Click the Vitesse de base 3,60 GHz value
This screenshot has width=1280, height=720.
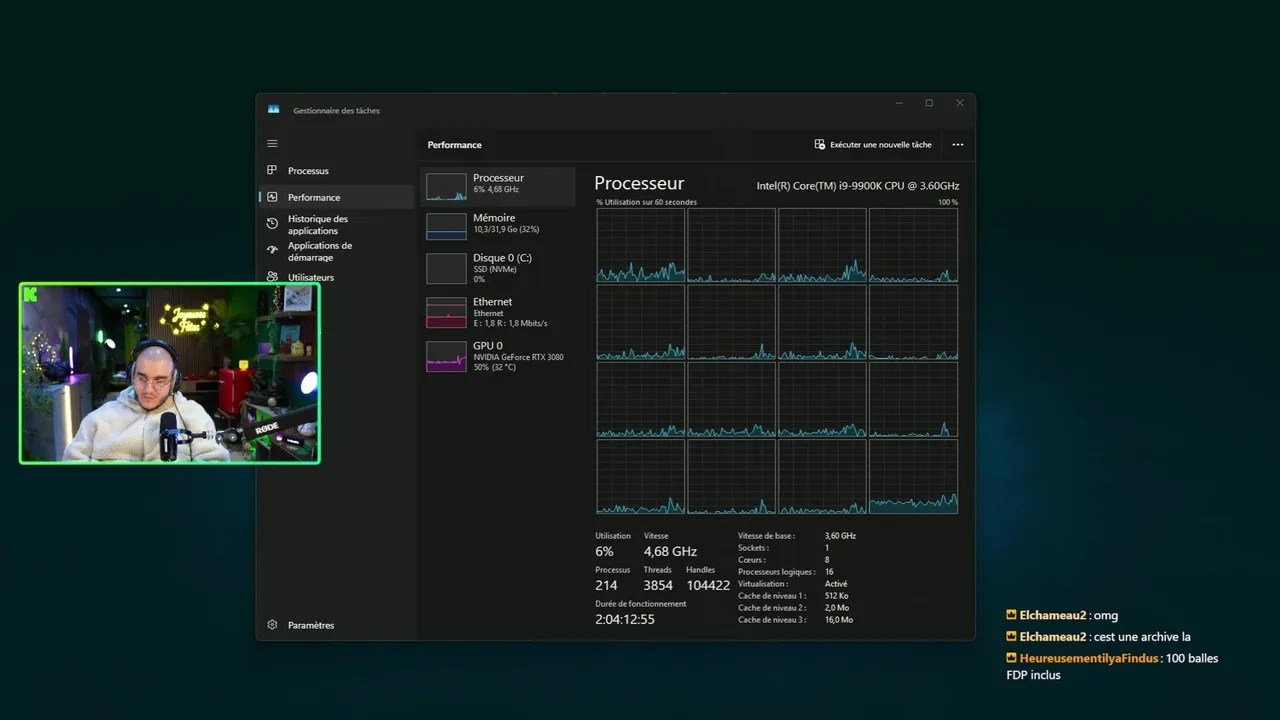click(x=840, y=536)
